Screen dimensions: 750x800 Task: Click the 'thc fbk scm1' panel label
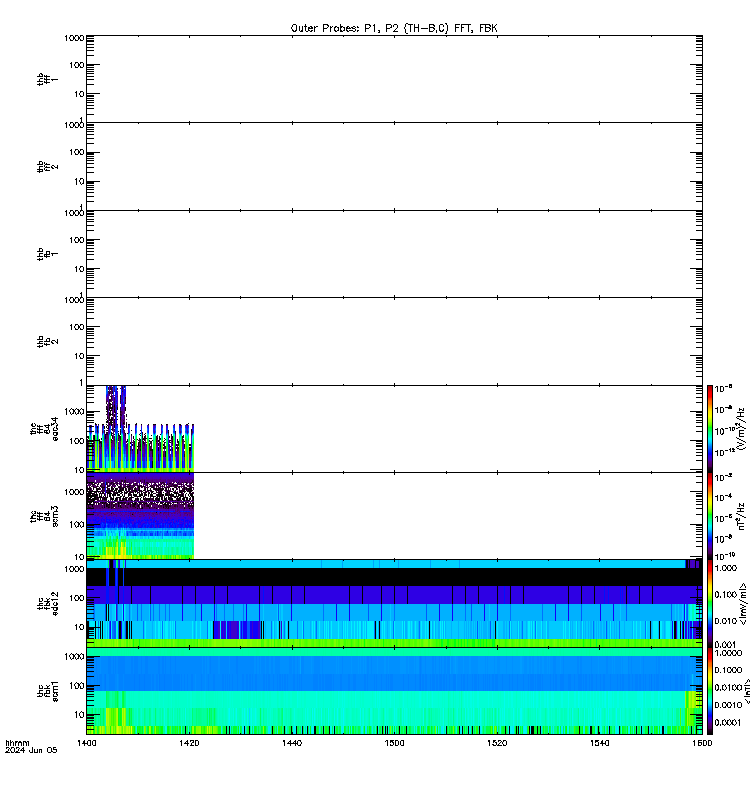(x=47, y=691)
